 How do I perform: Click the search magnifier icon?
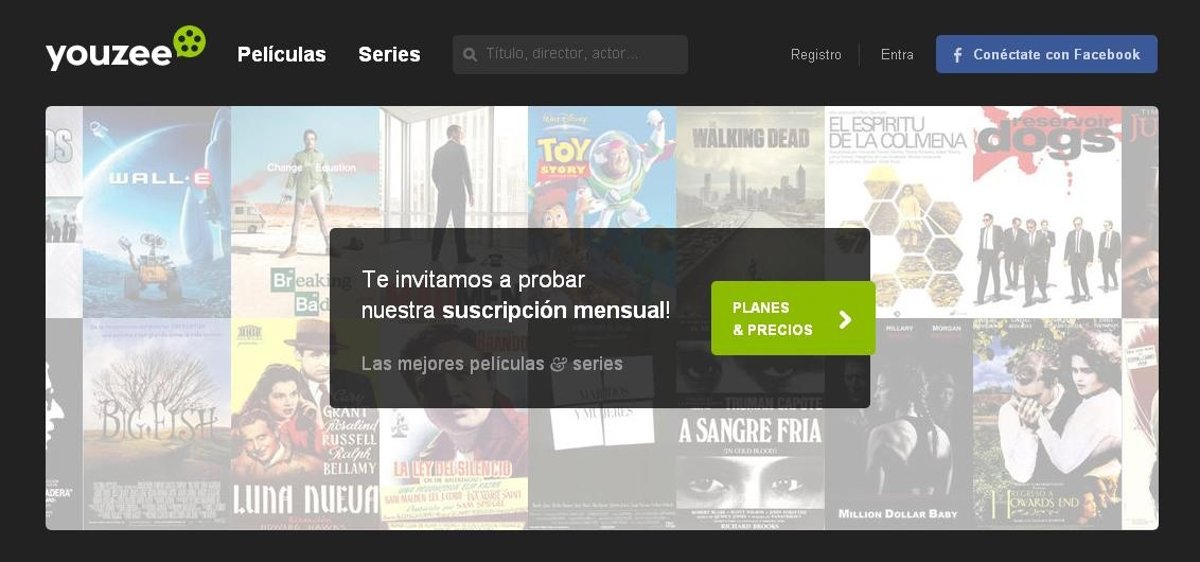(470, 54)
